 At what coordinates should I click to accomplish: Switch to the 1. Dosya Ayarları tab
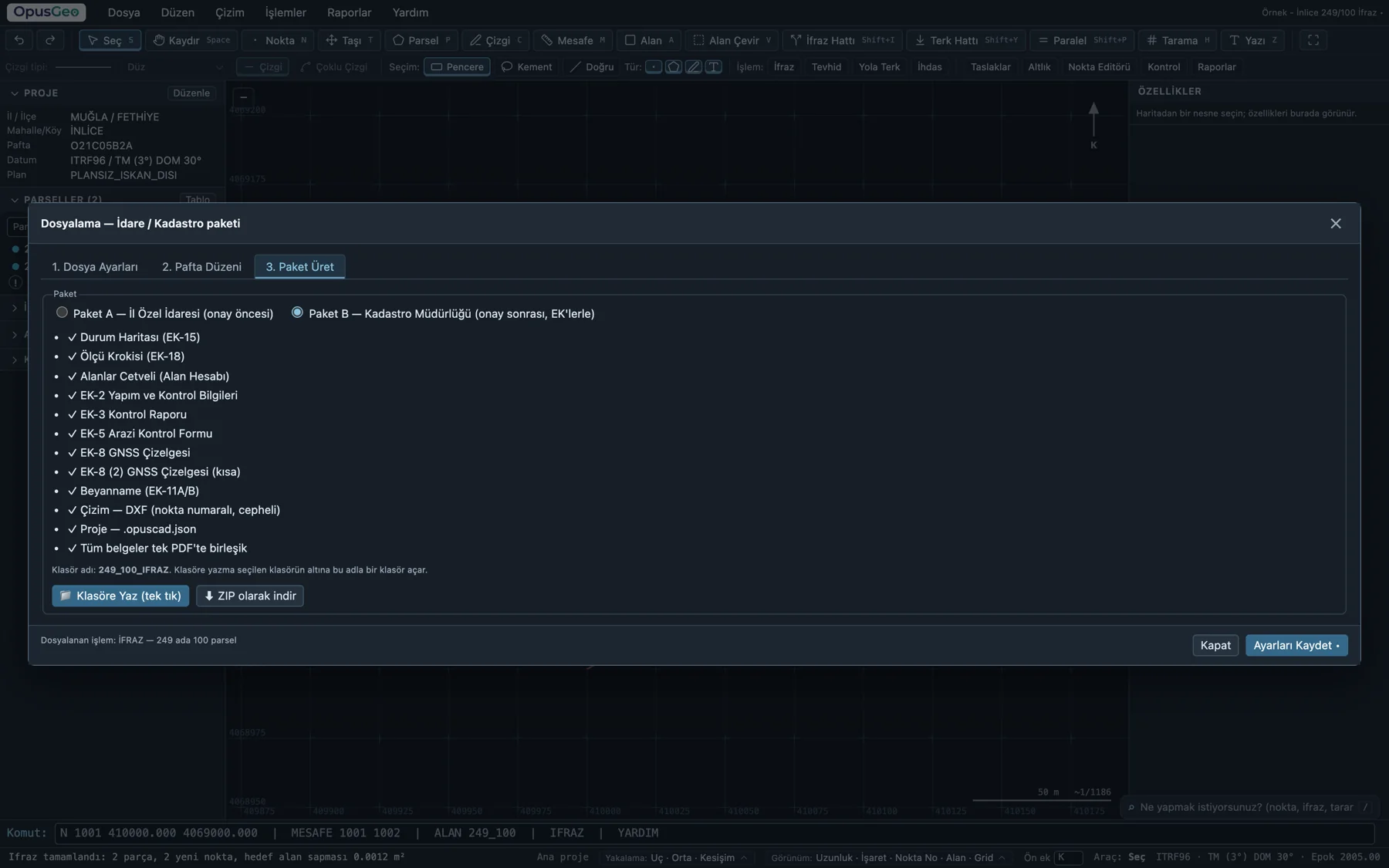pyautogui.click(x=95, y=267)
